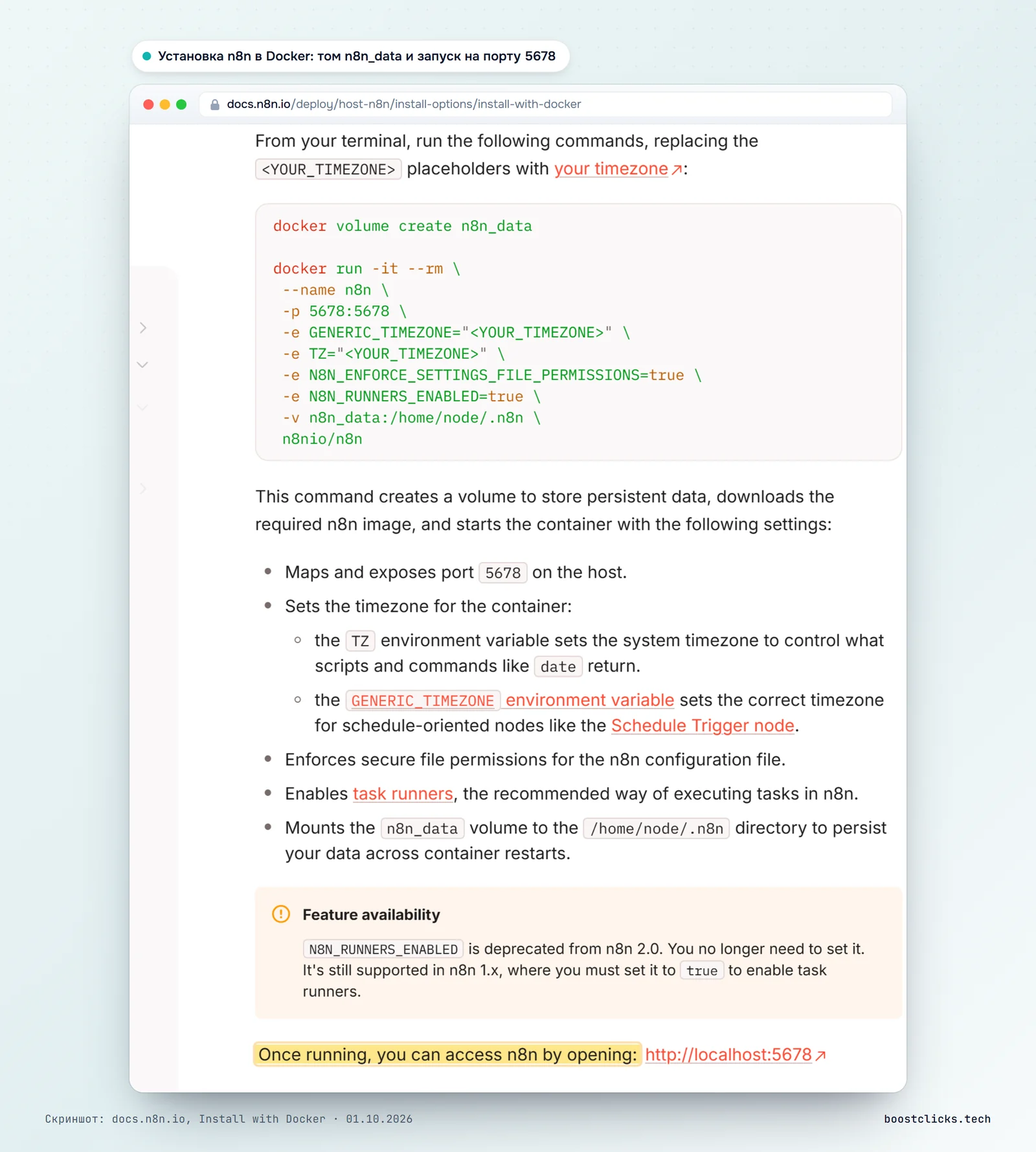Open the 'environment variable' link

(x=590, y=700)
